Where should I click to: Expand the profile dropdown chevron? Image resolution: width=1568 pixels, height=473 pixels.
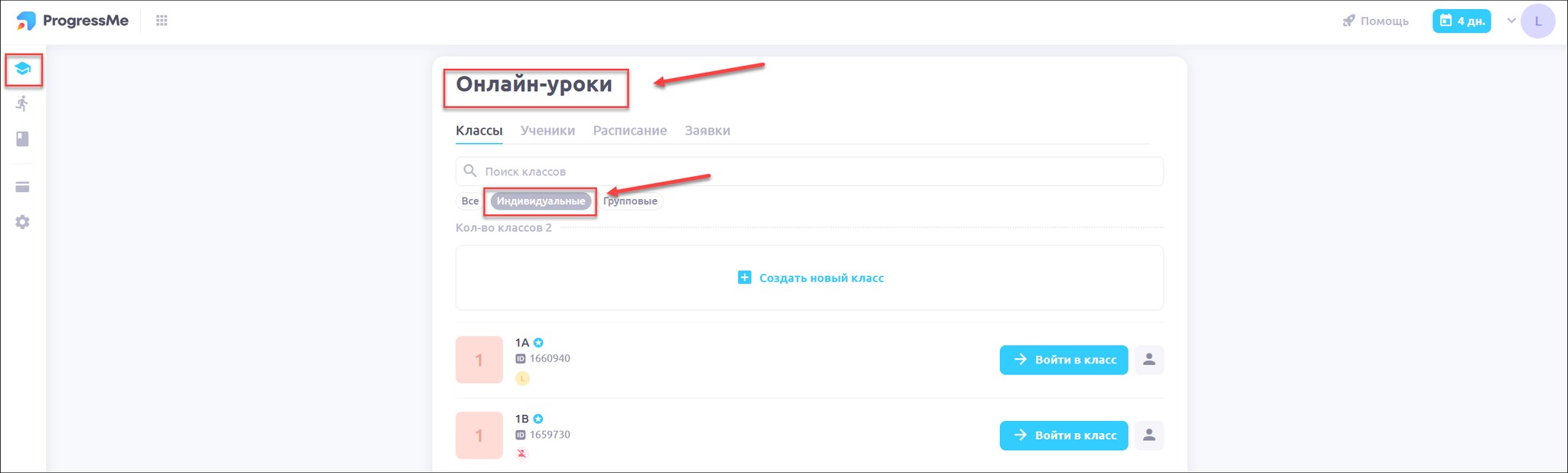[x=1511, y=21]
